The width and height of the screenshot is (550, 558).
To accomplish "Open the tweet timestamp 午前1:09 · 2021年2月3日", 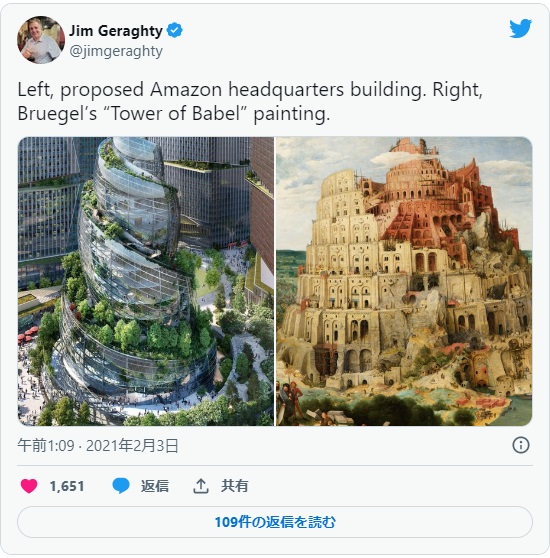I will click(x=98, y=446).
